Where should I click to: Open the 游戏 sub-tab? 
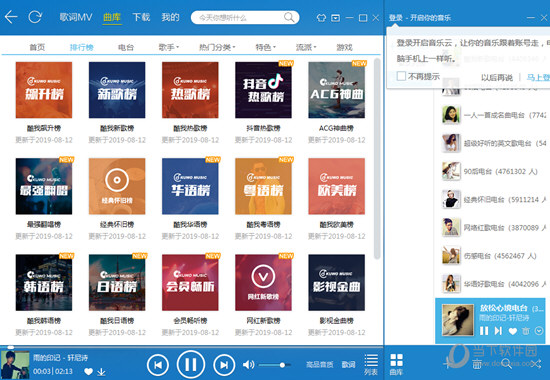click(x=344, y=47)
